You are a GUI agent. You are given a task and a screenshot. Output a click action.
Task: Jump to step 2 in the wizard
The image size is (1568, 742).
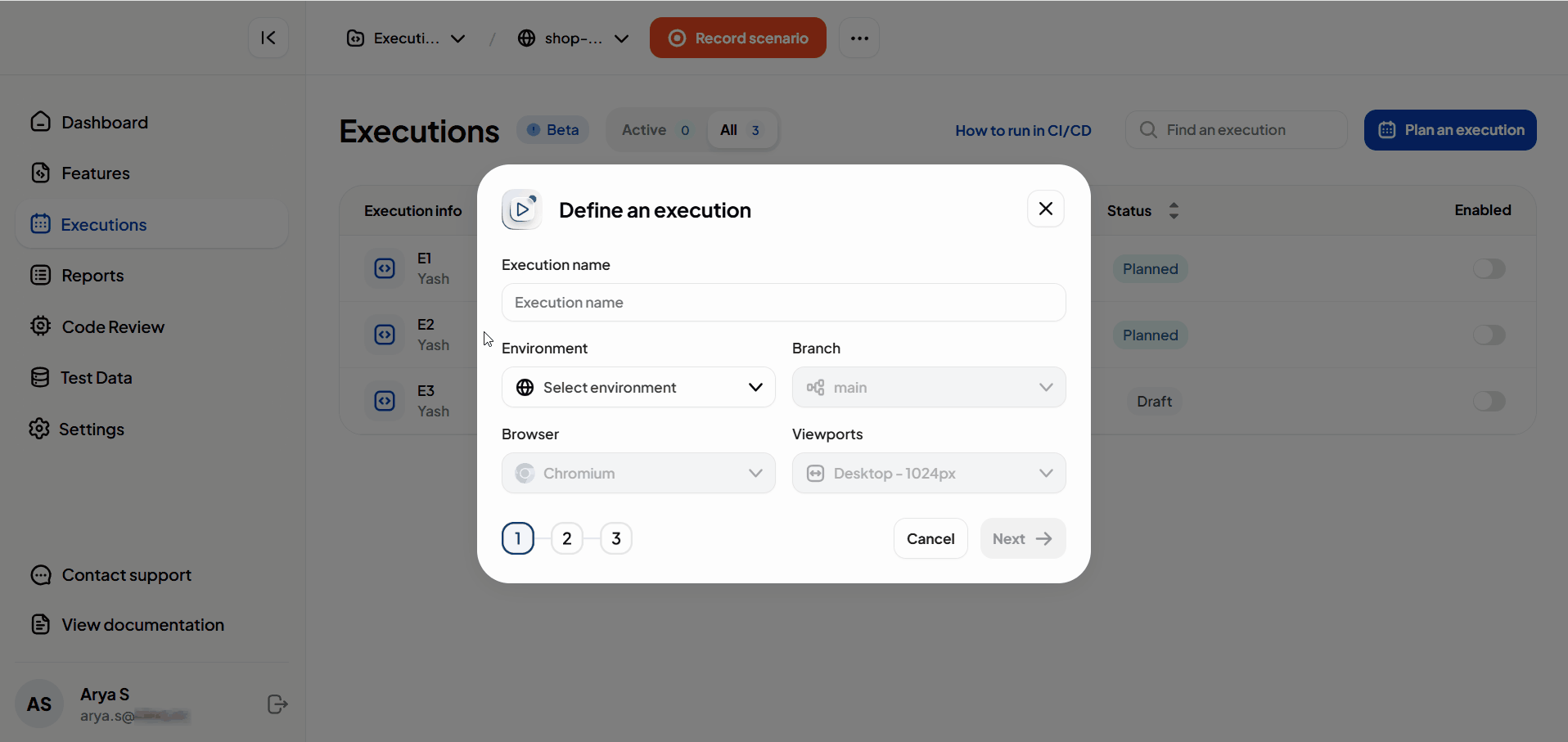[x=566, y=539]
